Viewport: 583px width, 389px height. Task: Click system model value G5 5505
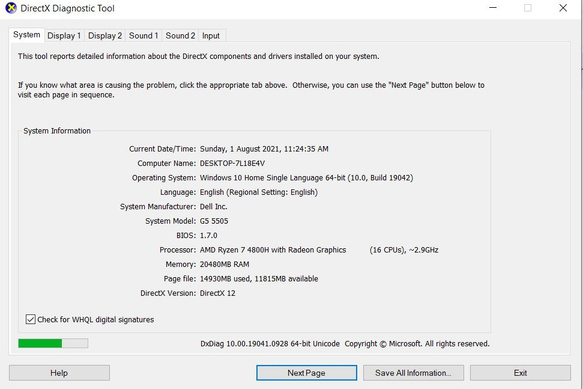214,221
